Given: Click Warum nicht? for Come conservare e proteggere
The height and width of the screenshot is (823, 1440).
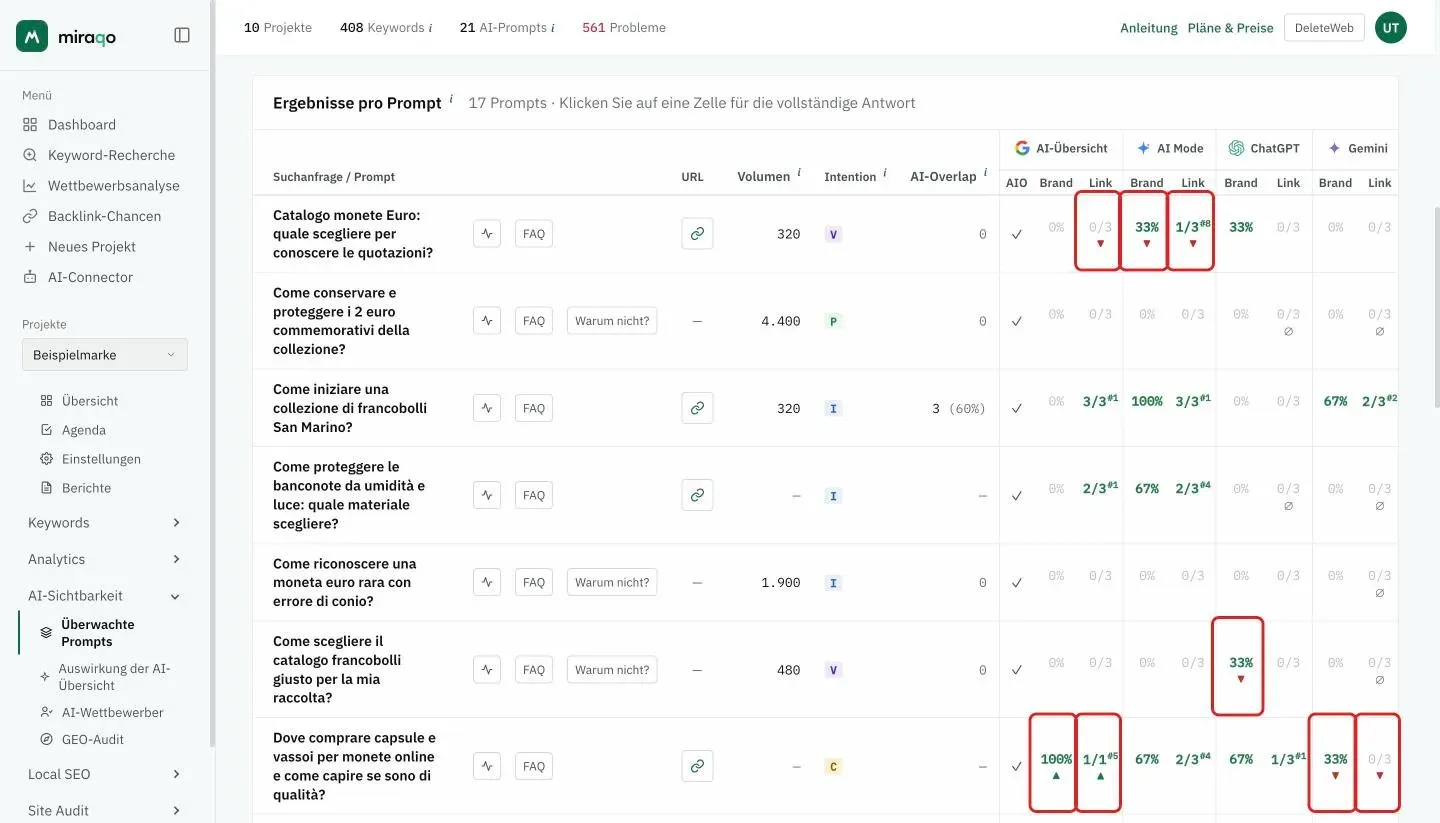Looking at the screenshot, I should 612,321.
